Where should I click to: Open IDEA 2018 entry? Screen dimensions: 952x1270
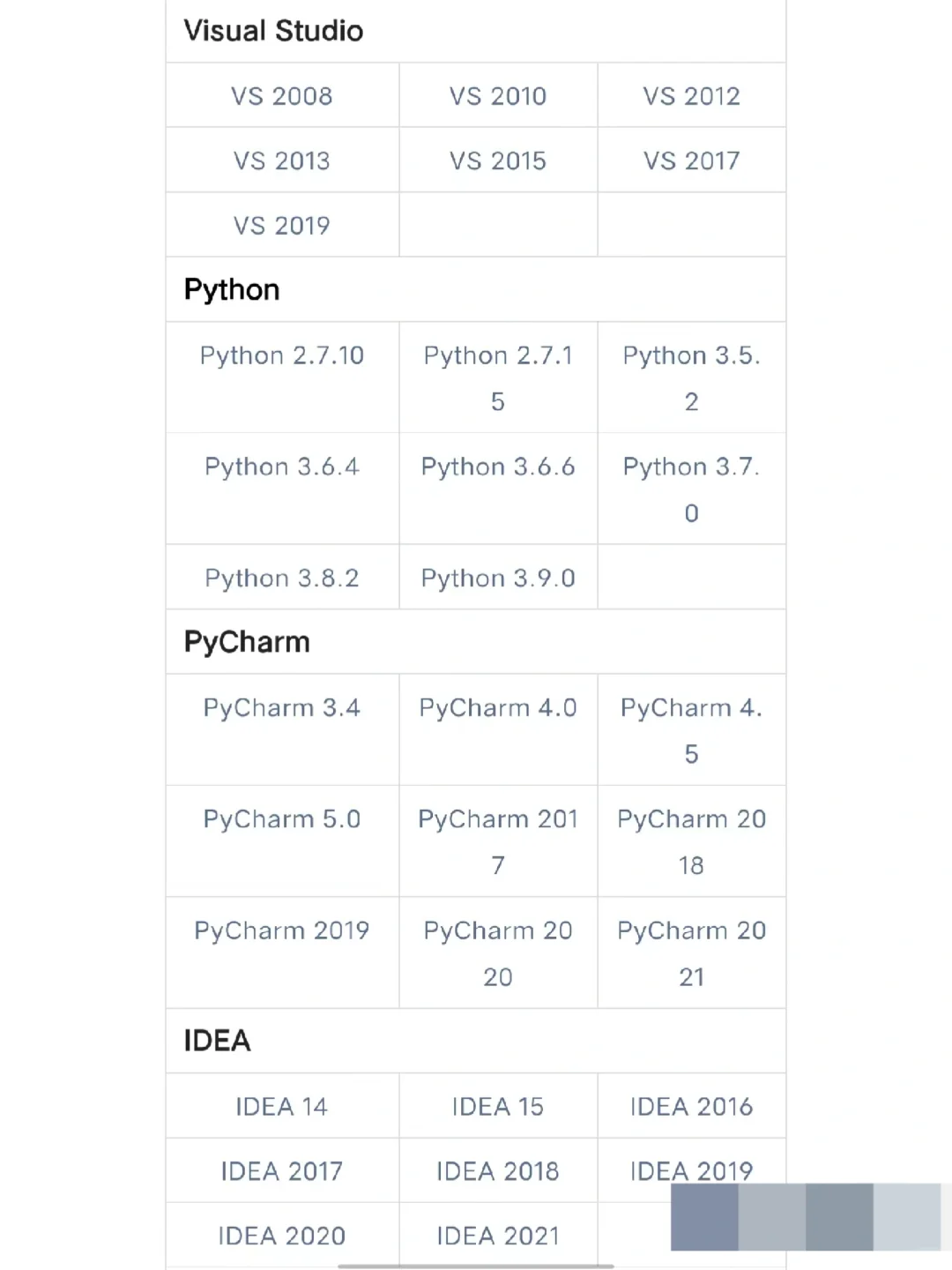coord(498,1171)
